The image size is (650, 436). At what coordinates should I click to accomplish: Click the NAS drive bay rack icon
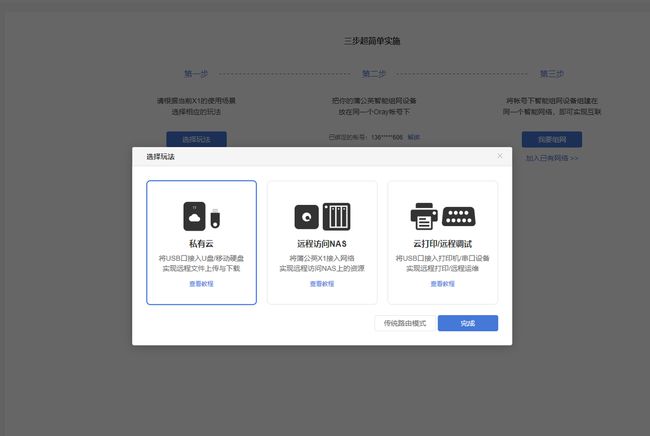(x=336, y=216)
